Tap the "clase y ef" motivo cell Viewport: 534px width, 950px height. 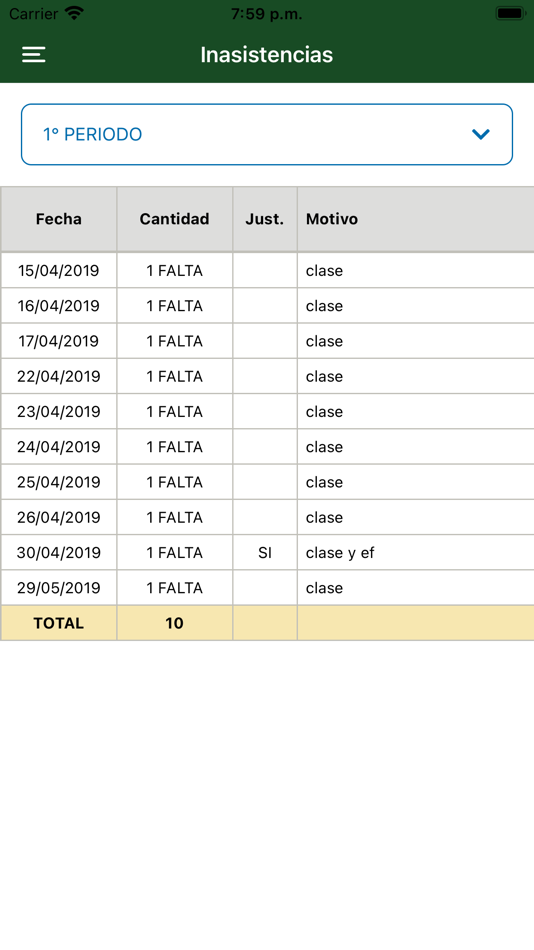[416, 553]
